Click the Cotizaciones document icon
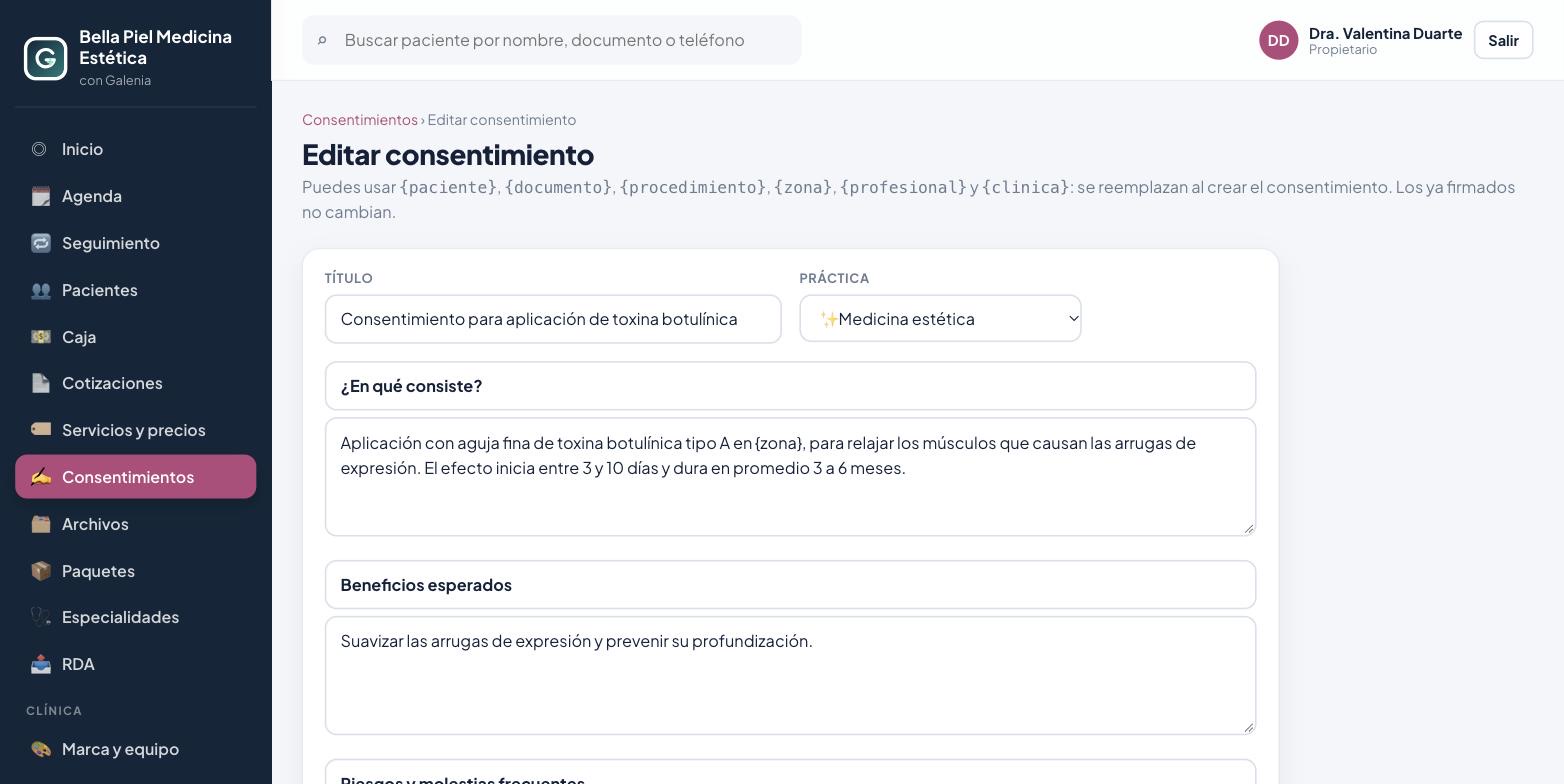 (x=40, y=383)
